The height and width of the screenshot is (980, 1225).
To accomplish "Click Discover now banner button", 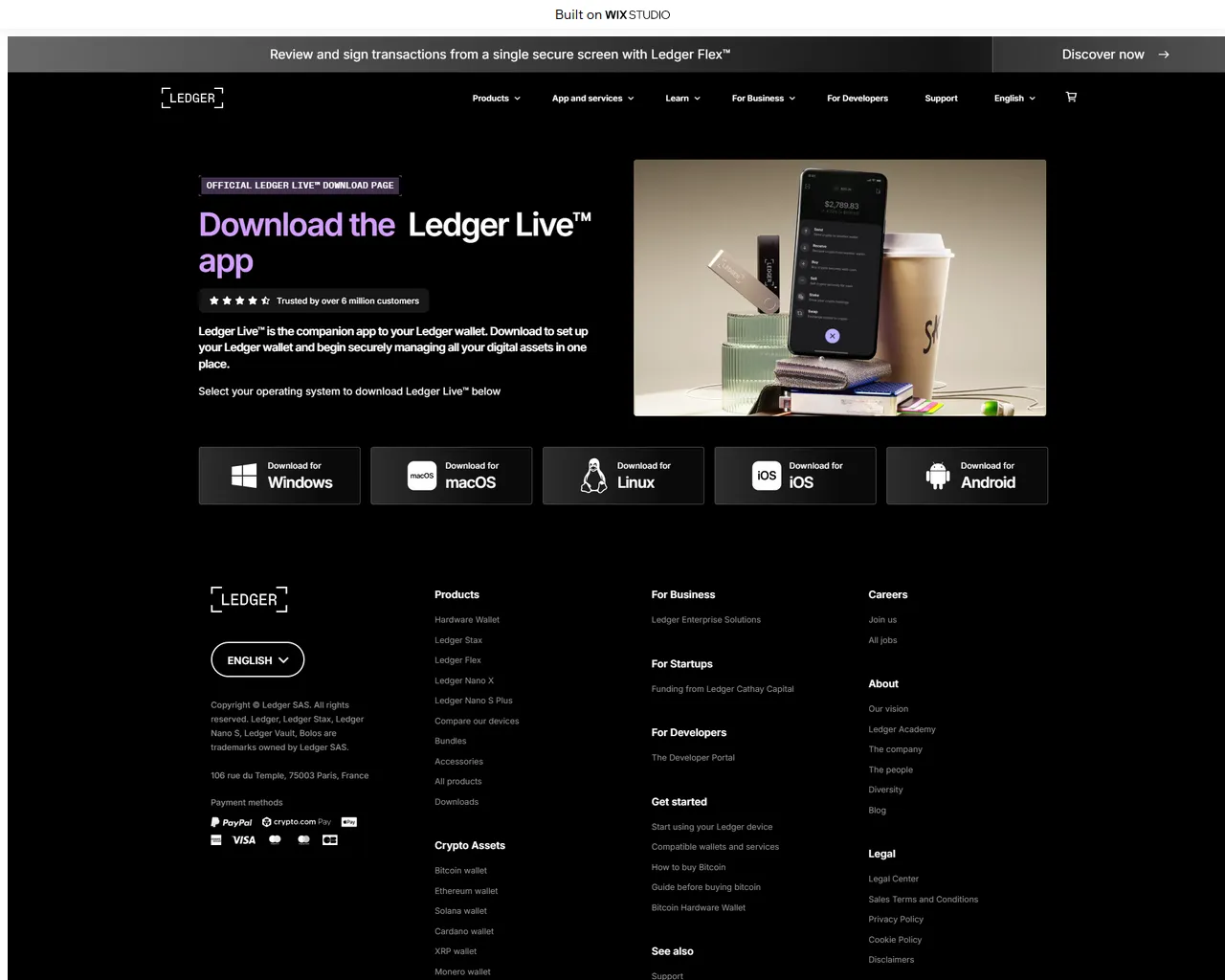I will point(1108,55).
